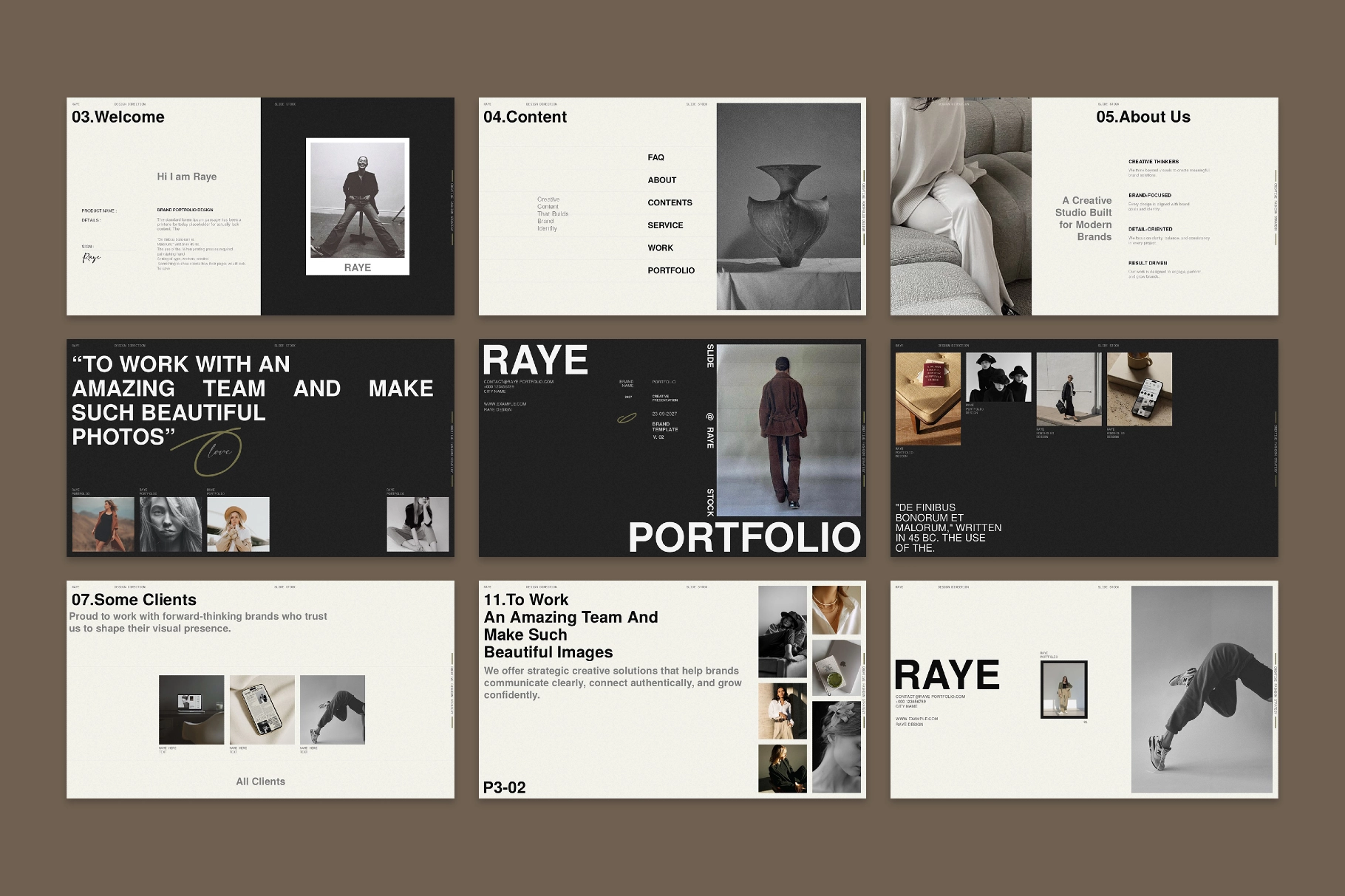Click the WORK entry on the Content slide
Screen dimensions: 1345x896
(661, 247)
